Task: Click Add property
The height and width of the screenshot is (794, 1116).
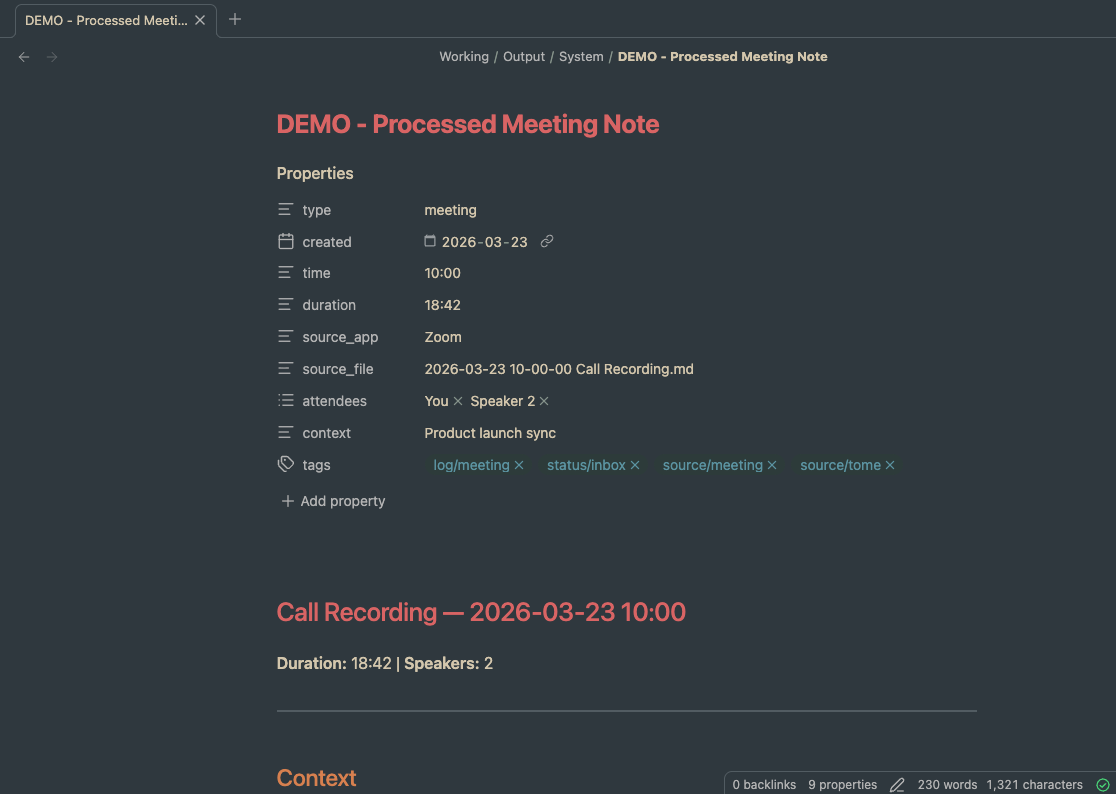Action: 333,500
